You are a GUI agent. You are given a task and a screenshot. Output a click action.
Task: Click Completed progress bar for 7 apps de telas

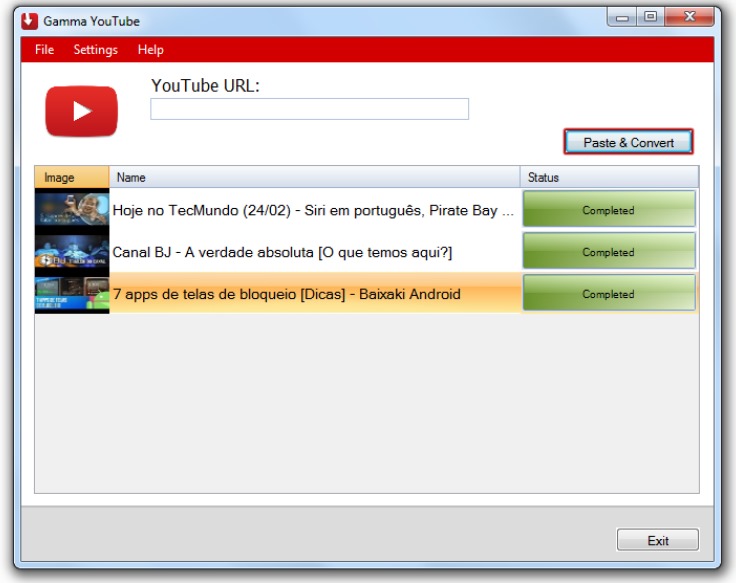click(x=609, y=293)
